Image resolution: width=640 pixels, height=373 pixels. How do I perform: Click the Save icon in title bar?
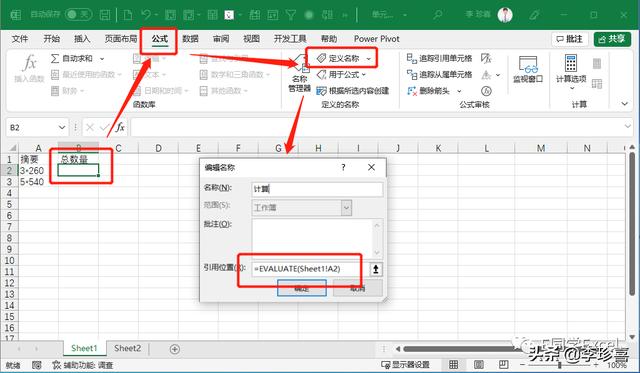tap(105, 15)
